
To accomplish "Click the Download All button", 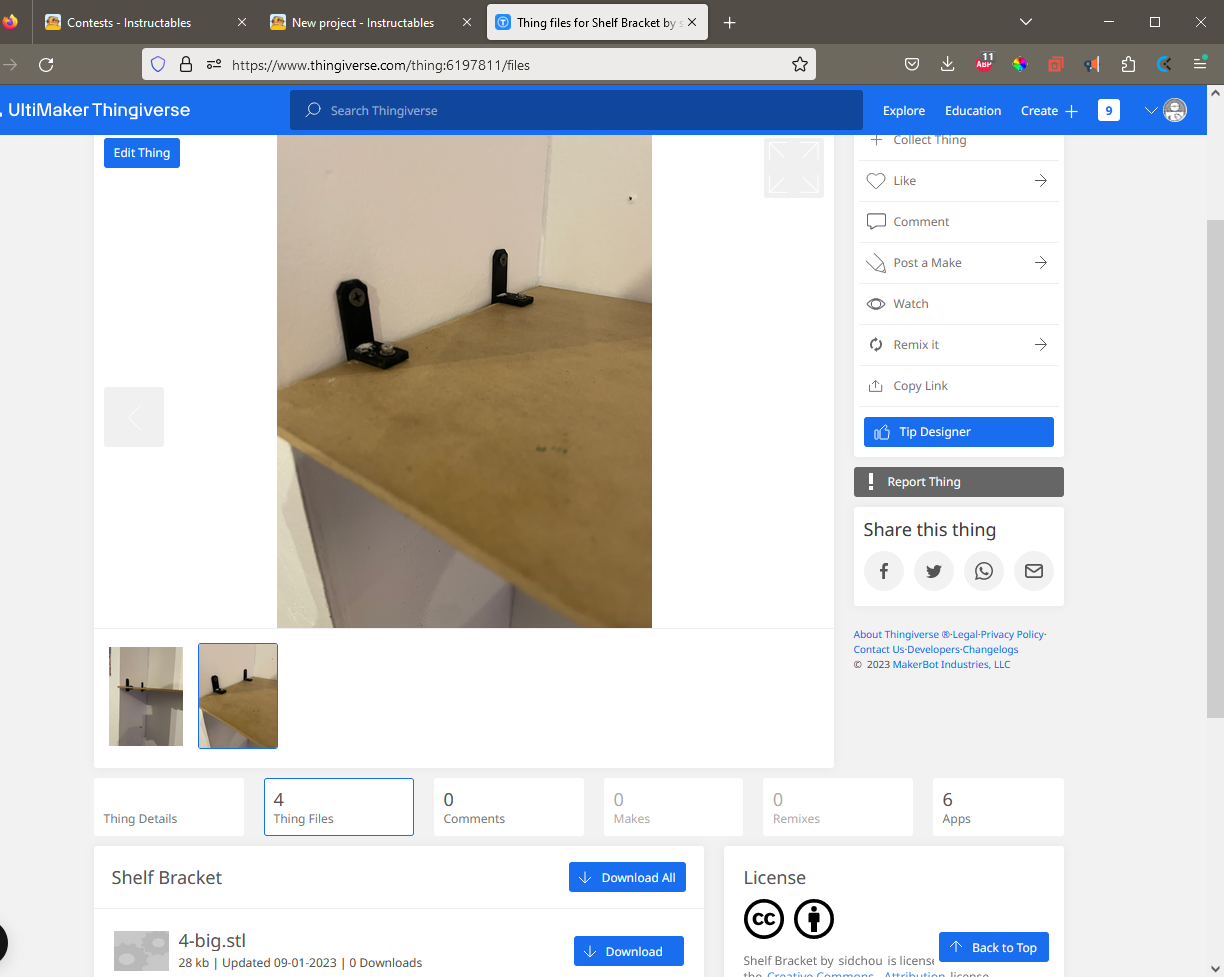I will 627,878.
